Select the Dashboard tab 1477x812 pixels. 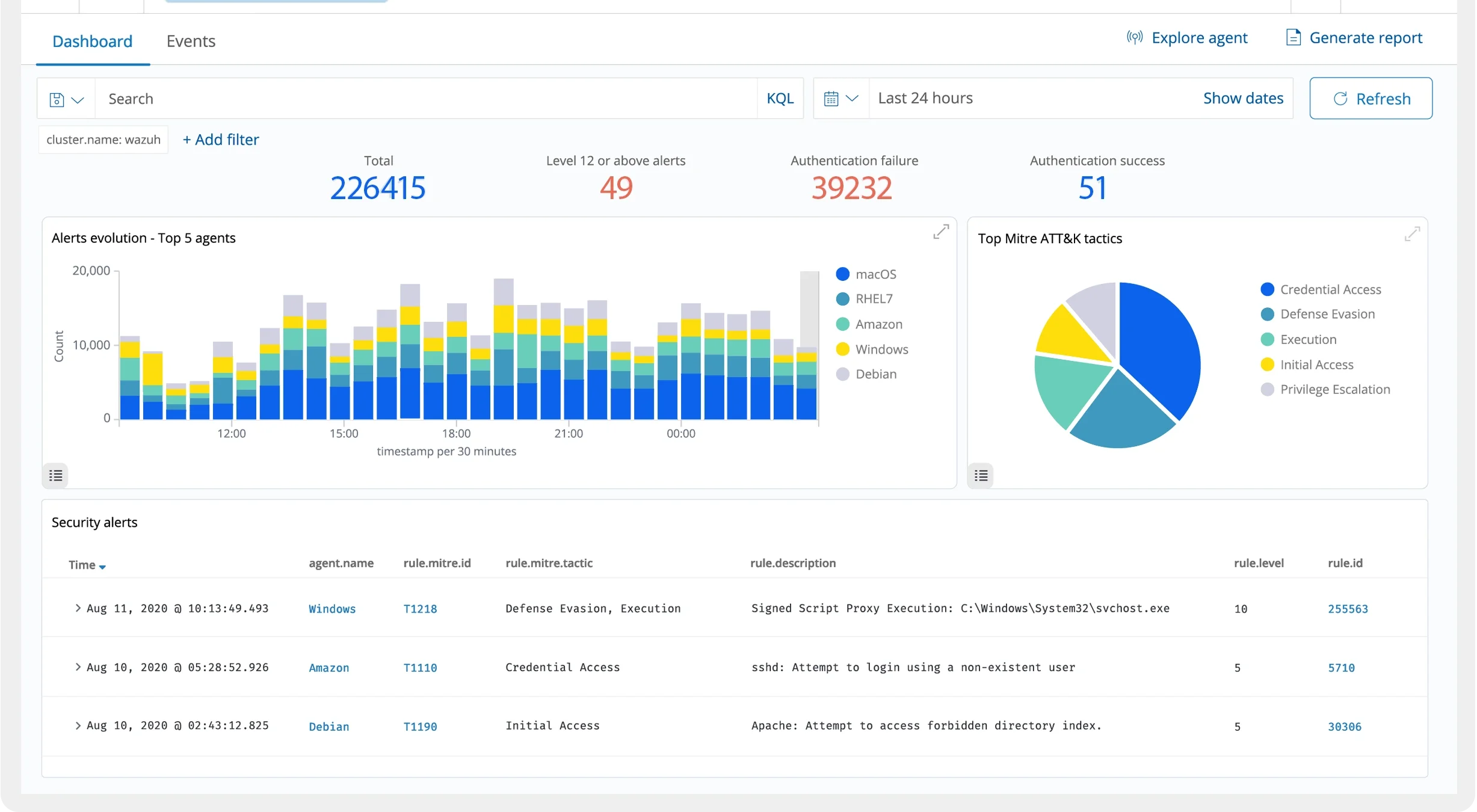92,41
